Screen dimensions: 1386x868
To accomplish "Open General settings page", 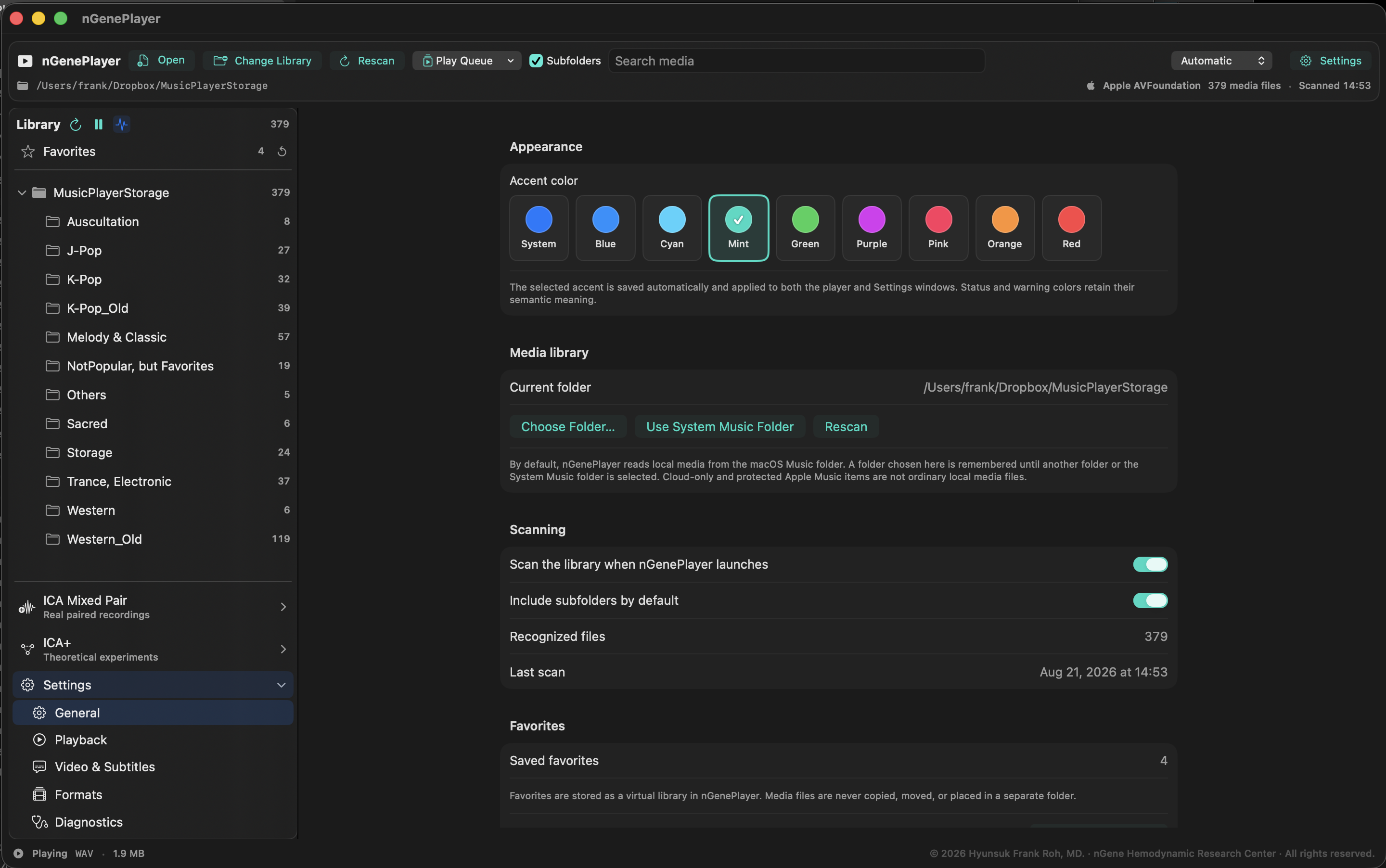I will (154, 713).
